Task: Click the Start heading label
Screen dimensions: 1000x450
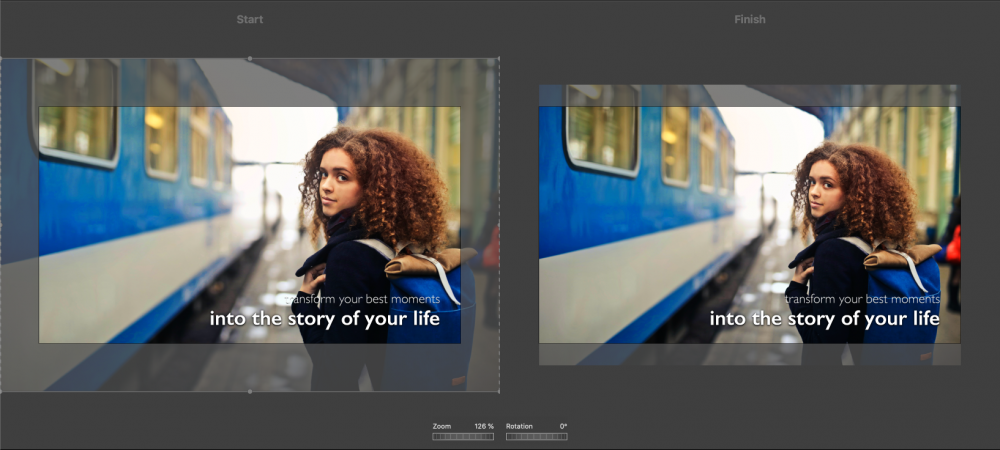Action: [249, 20]
